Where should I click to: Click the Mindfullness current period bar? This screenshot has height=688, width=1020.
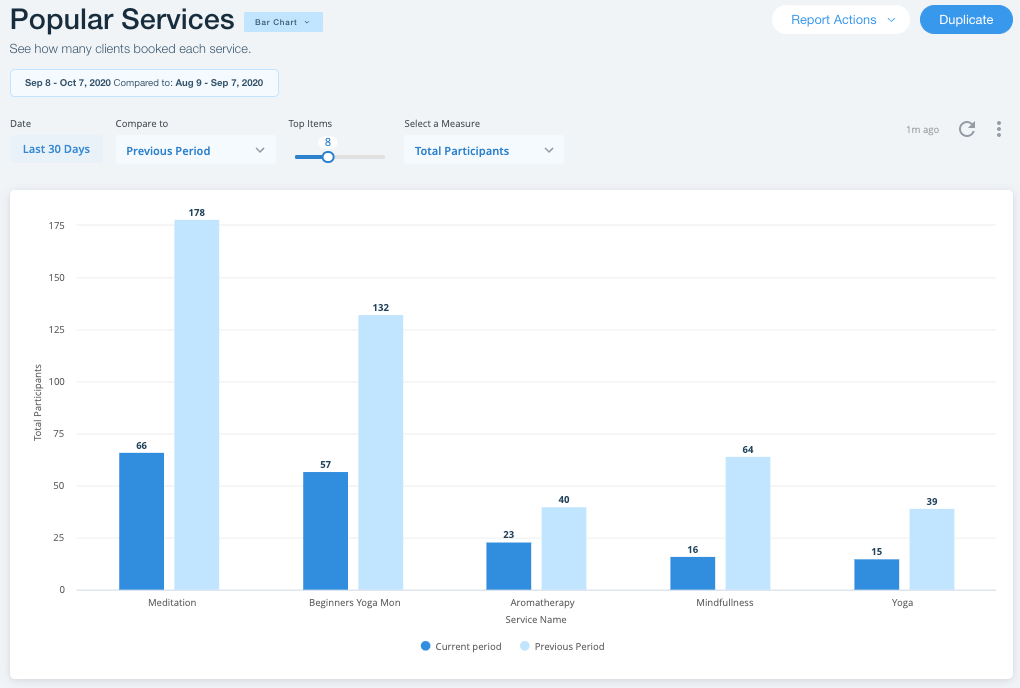click(x=693, y=575)
